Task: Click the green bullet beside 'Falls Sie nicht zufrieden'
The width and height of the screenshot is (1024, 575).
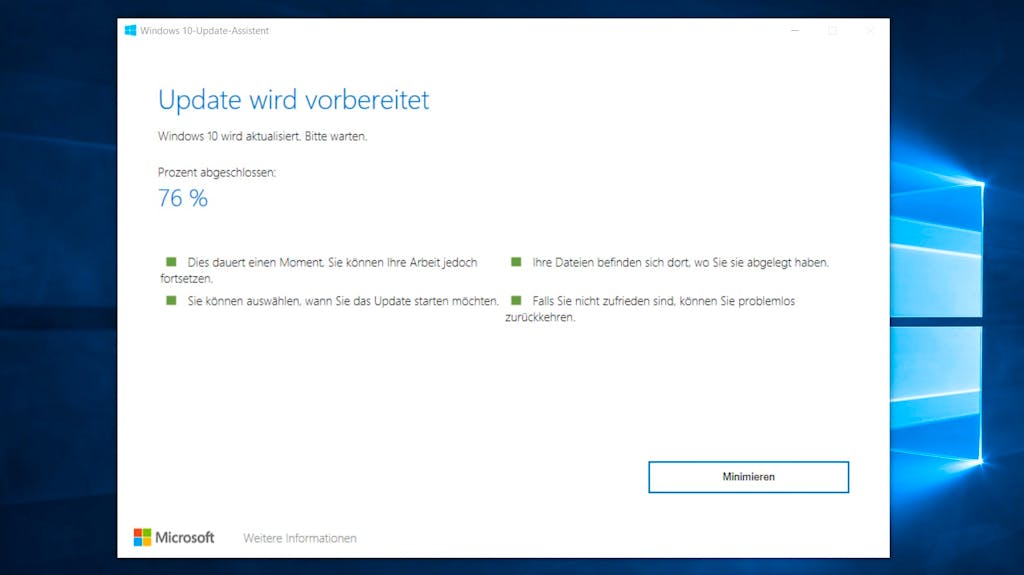Action: point(516,301)
